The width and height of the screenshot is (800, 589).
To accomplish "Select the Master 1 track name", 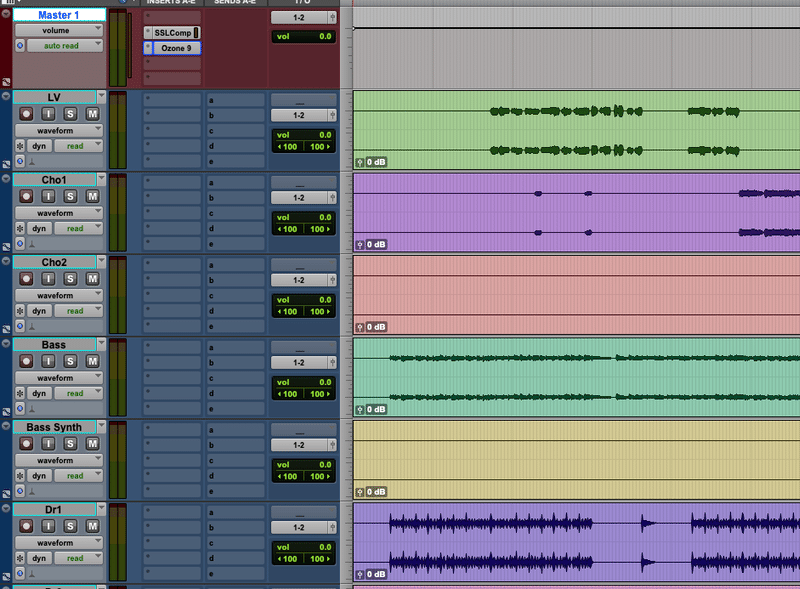I will pyautogui.click(x=59, y=15).
